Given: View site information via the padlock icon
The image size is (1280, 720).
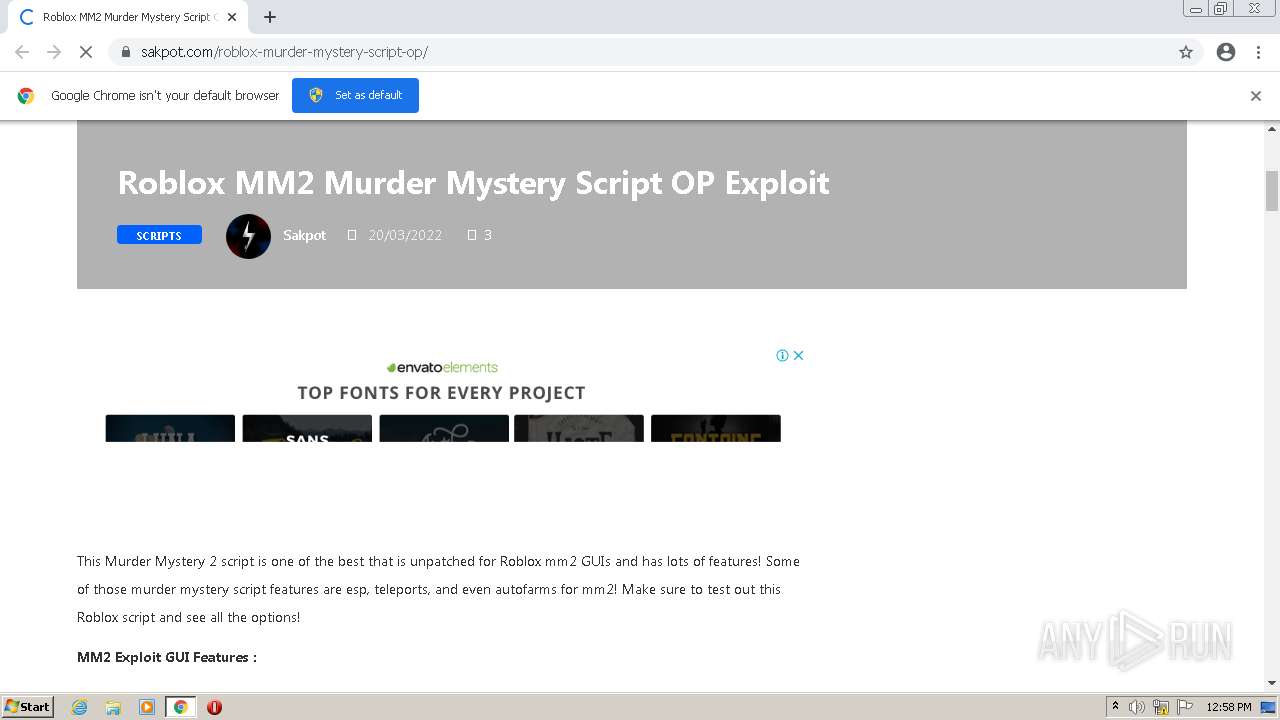Looking at the screenshot, I should 126,52.
